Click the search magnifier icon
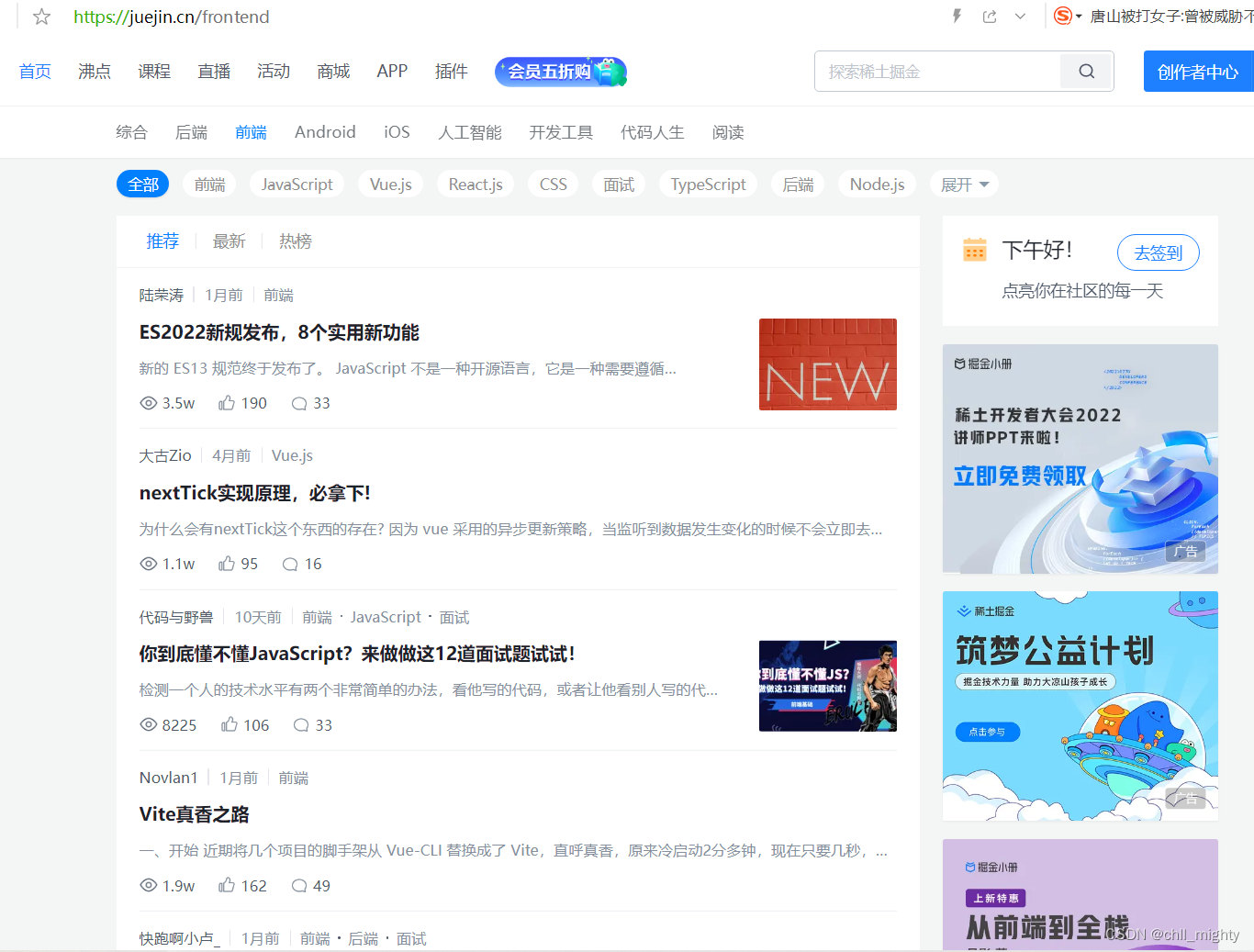The image size is (1254, 952). [1086, 71]
